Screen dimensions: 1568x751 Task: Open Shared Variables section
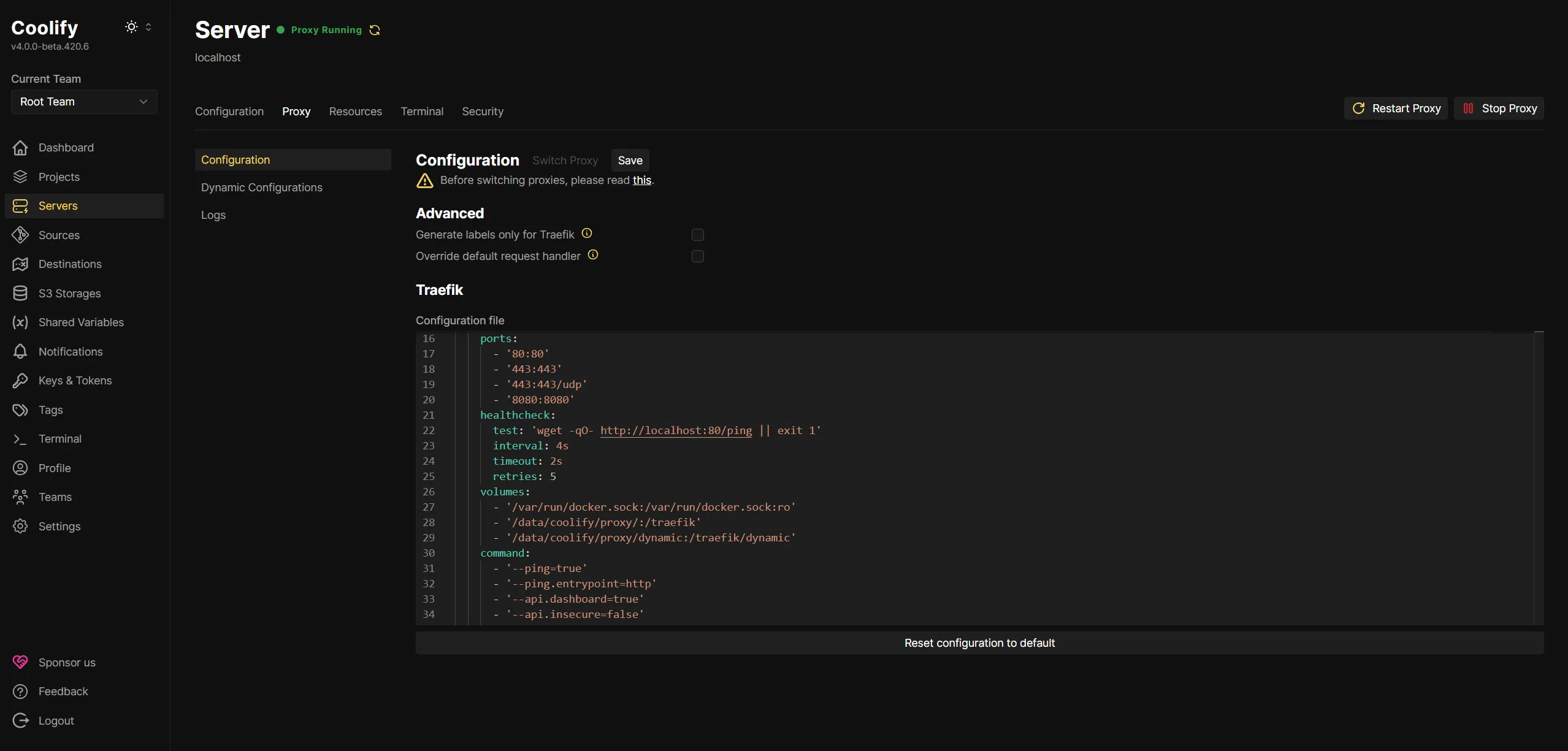(80, 322)
